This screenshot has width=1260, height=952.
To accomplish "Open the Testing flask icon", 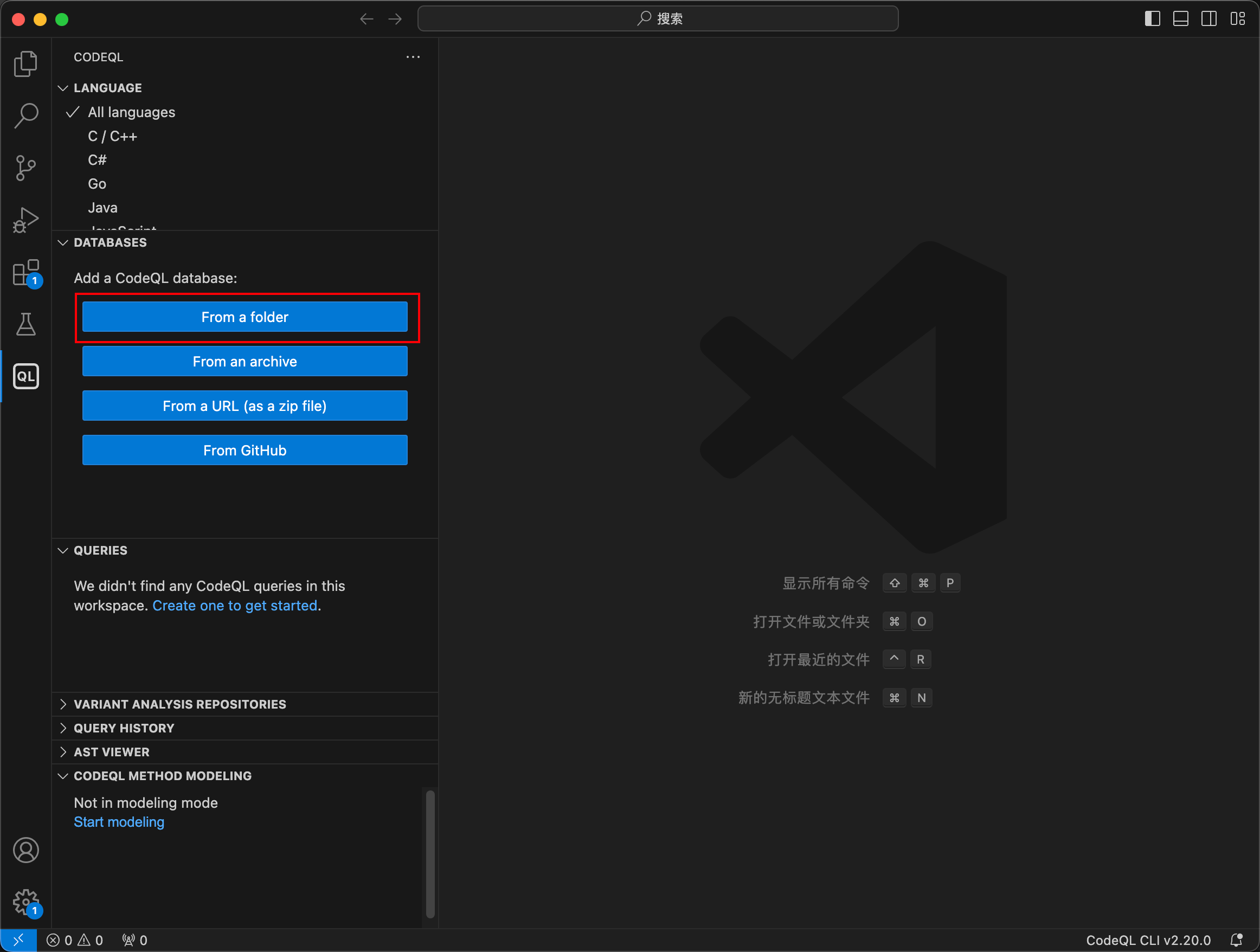I will (x=25, y=324).
